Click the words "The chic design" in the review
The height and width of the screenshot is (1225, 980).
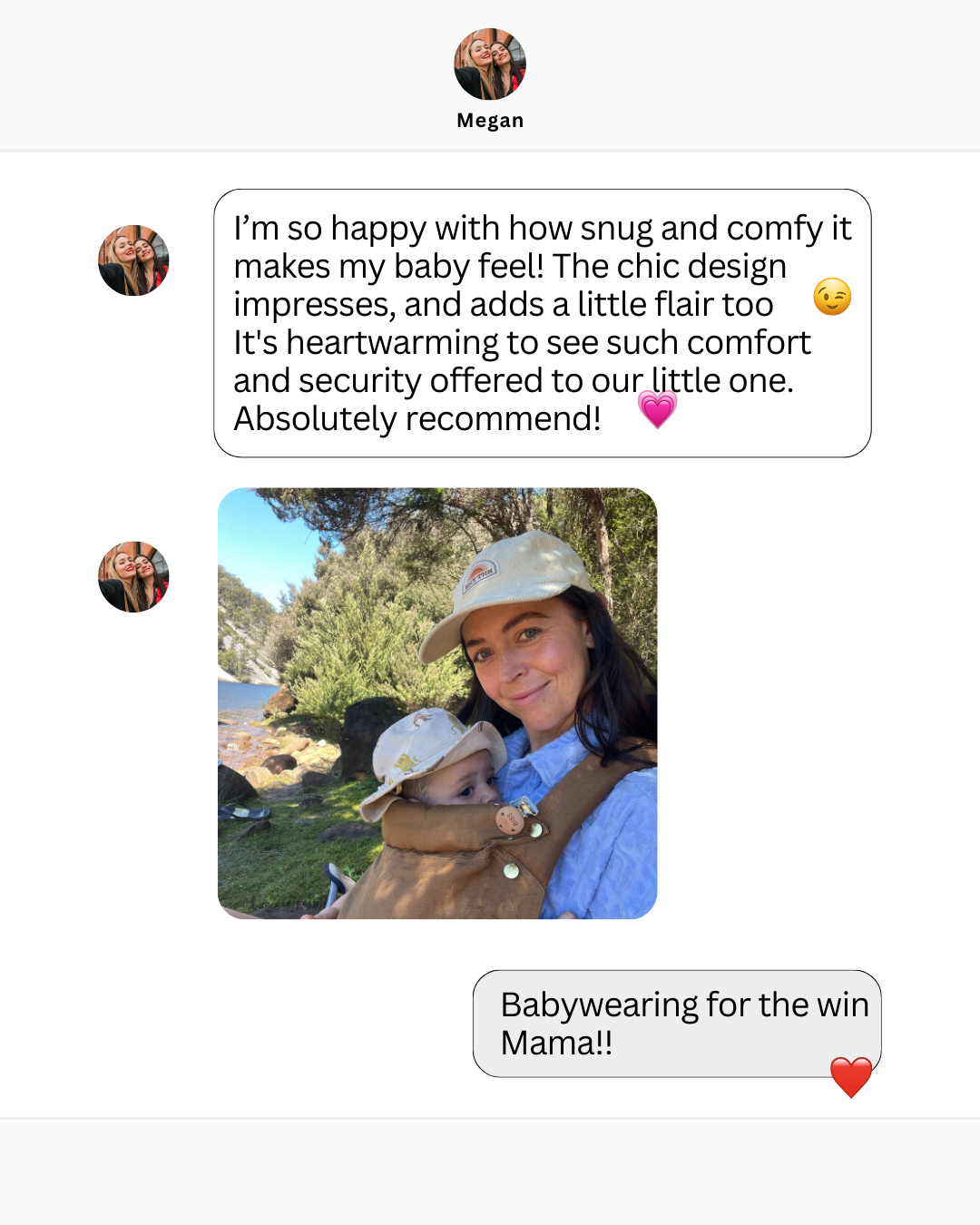pos(670,267)
